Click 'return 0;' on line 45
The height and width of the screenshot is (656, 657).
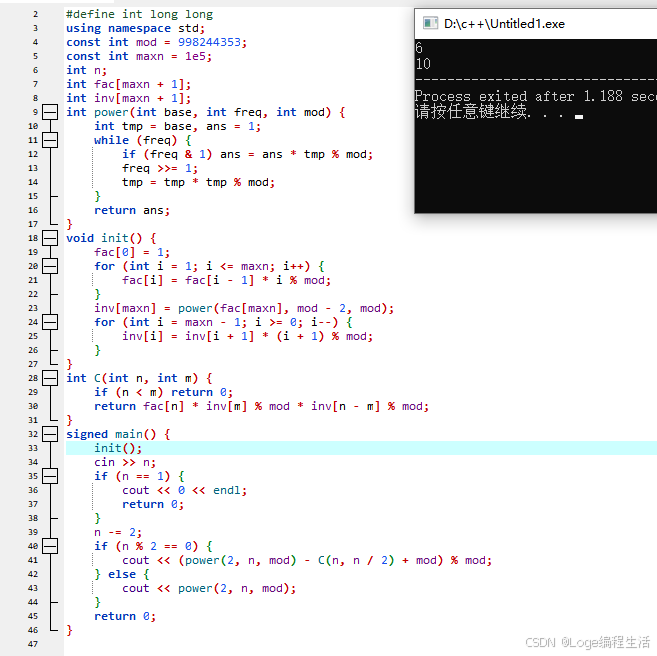(125, 616)
